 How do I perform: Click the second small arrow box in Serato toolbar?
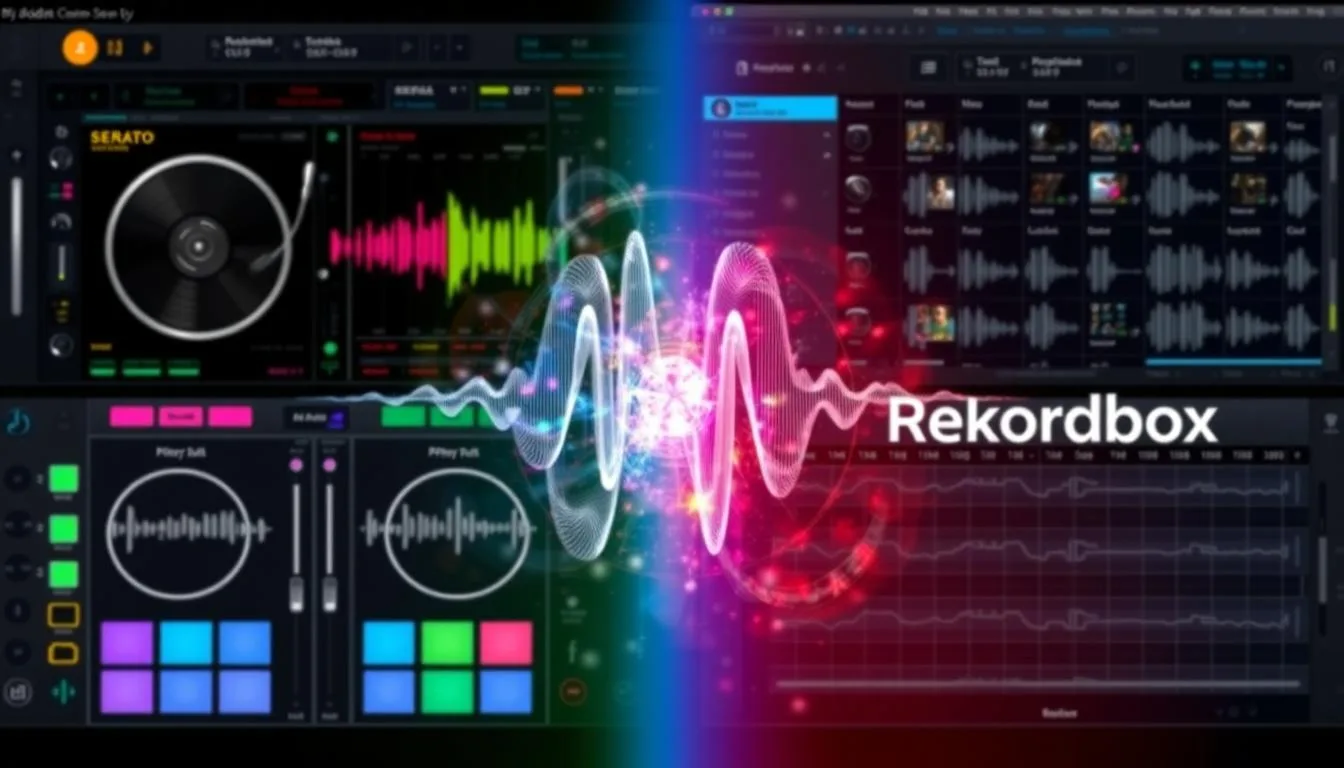(x=460, y=47)
